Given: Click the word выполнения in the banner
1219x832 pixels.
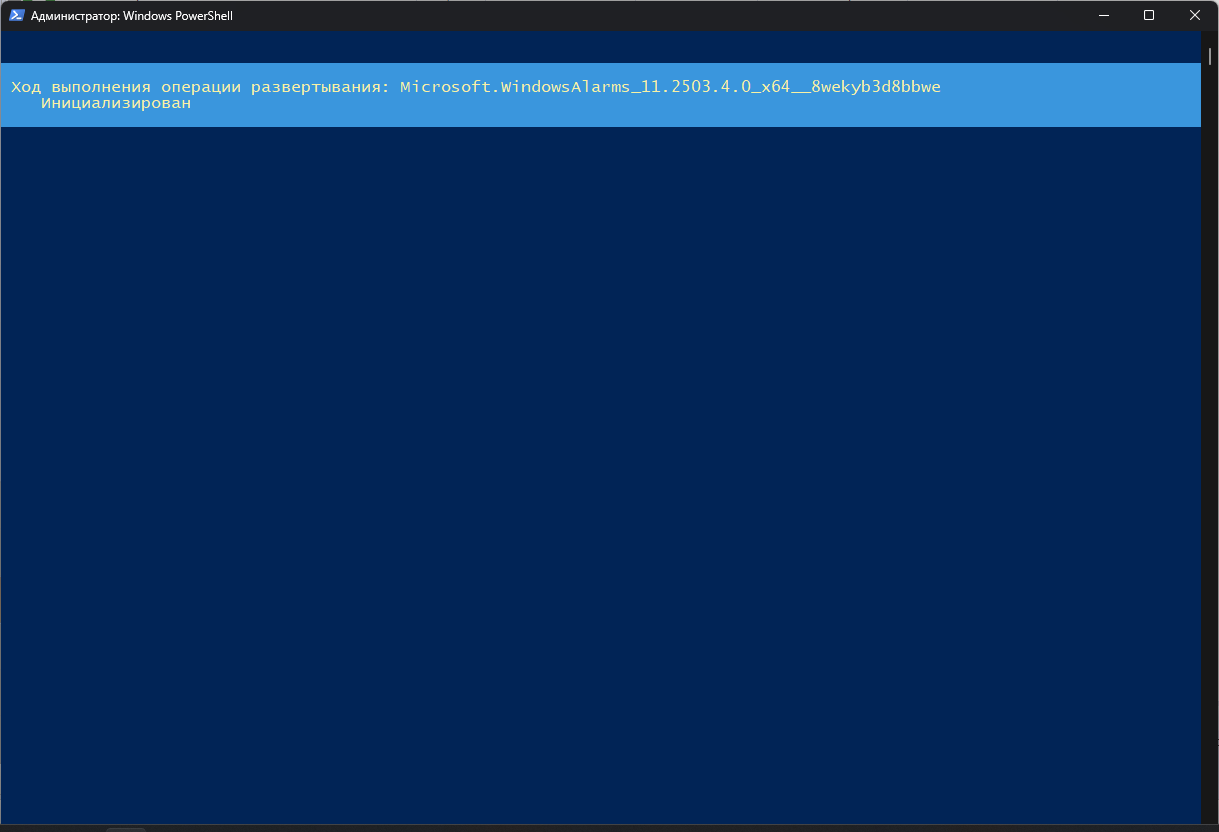Looking at the screenshot, I should [100, 87].
